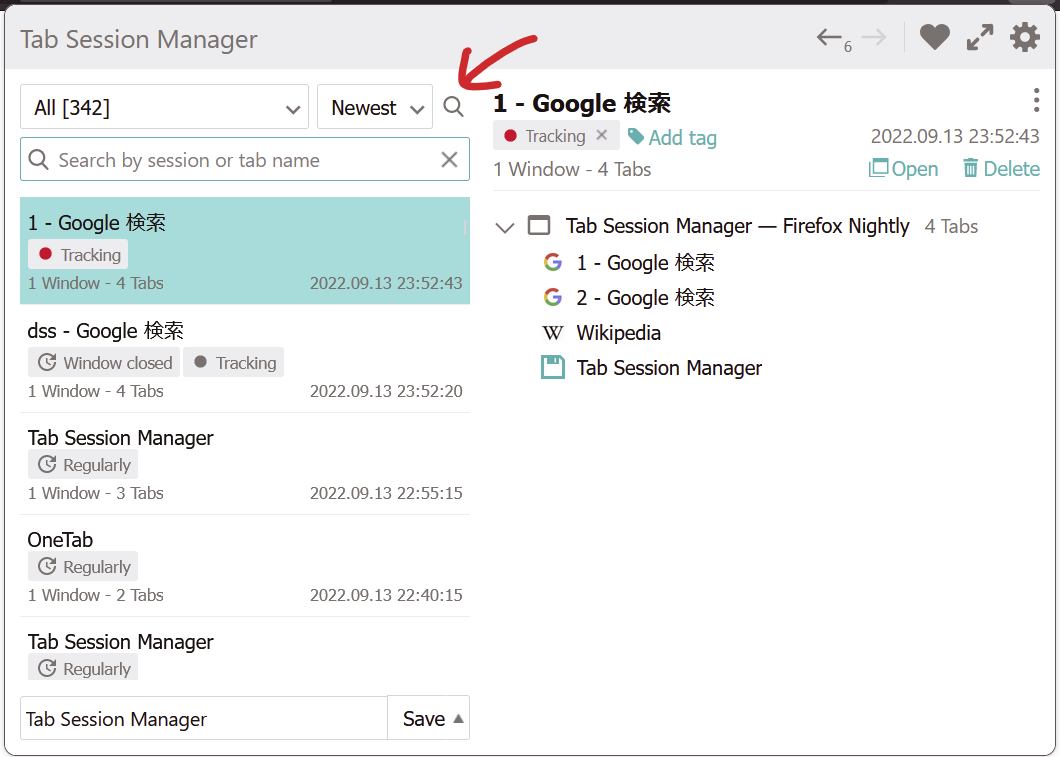
Task: Collapse the Firefox Nightly window tree
Action: (505, 227)
